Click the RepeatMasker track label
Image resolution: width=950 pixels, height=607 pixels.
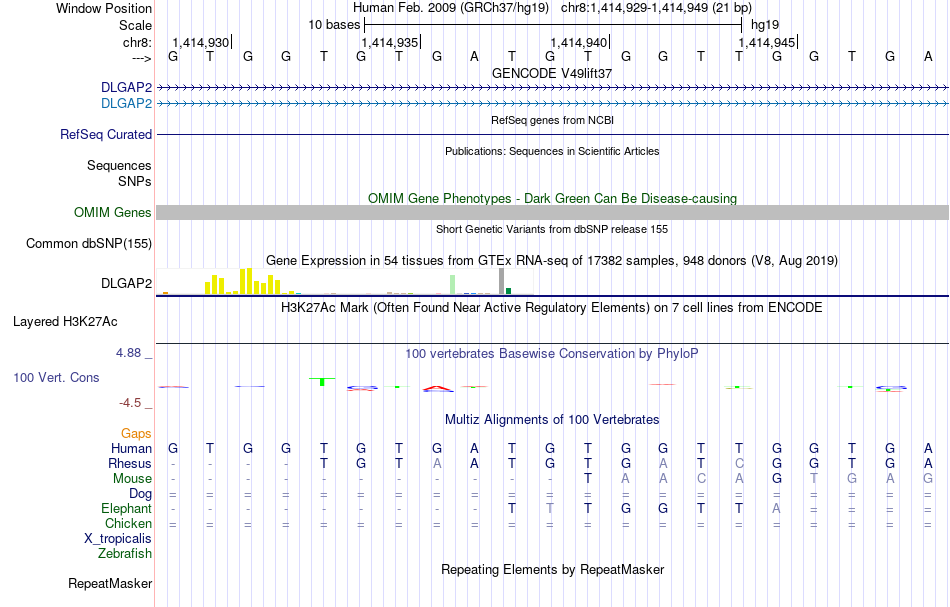110,584
